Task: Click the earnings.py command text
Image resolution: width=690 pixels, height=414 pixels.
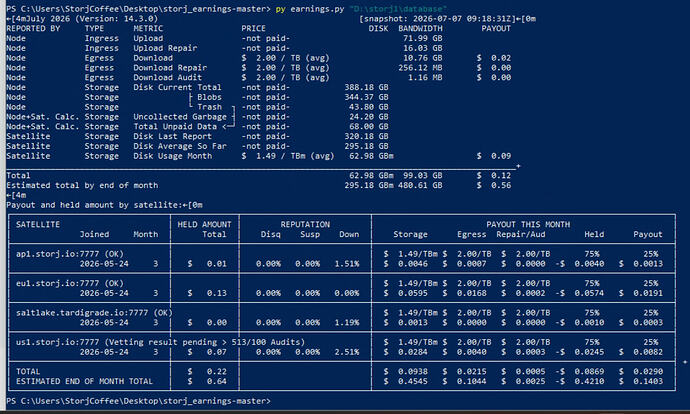Action: [317, 9]
